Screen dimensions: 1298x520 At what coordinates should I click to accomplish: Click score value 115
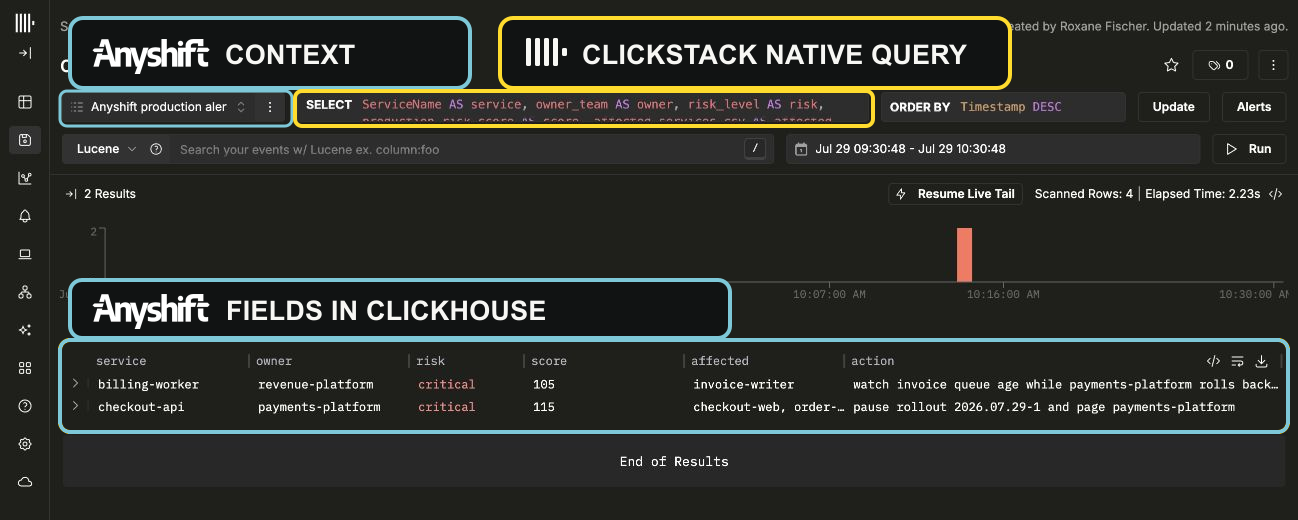pyautogui.click(x=544, y=407)
